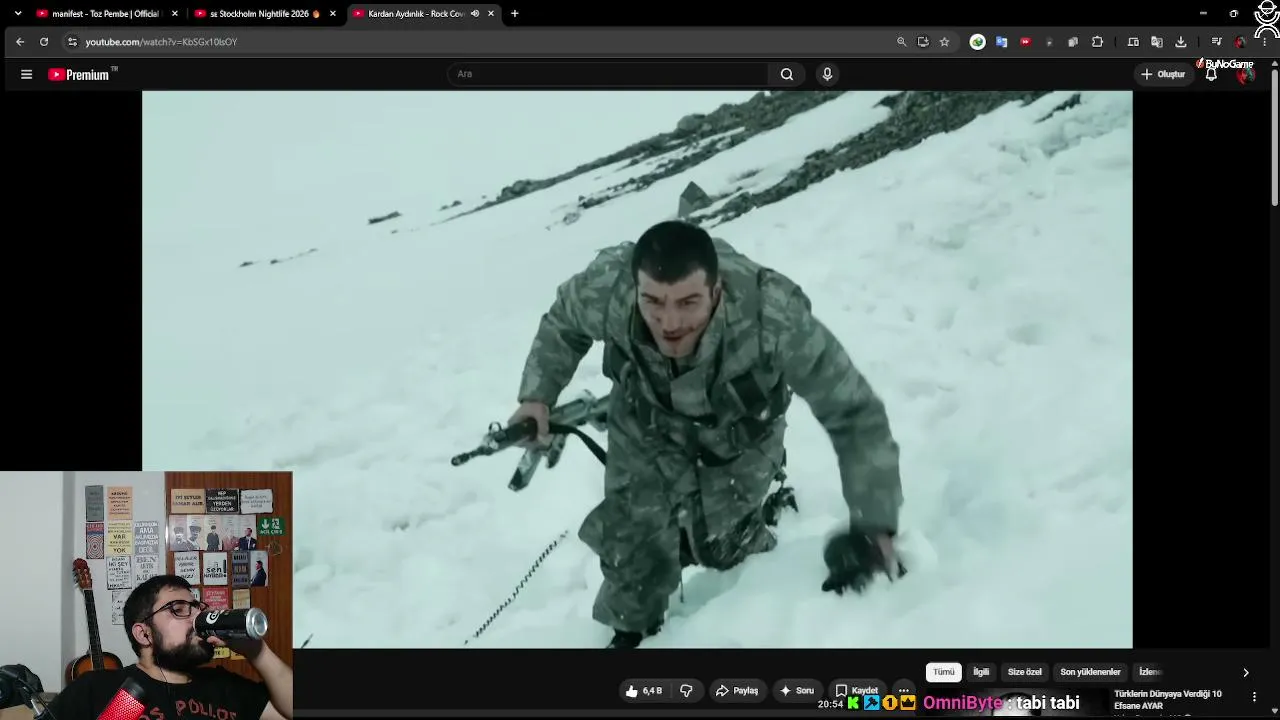The height and width of the screenshot is (720, 1280).
Task: Click the Paylaş share button
Action: tap(737, 691)
